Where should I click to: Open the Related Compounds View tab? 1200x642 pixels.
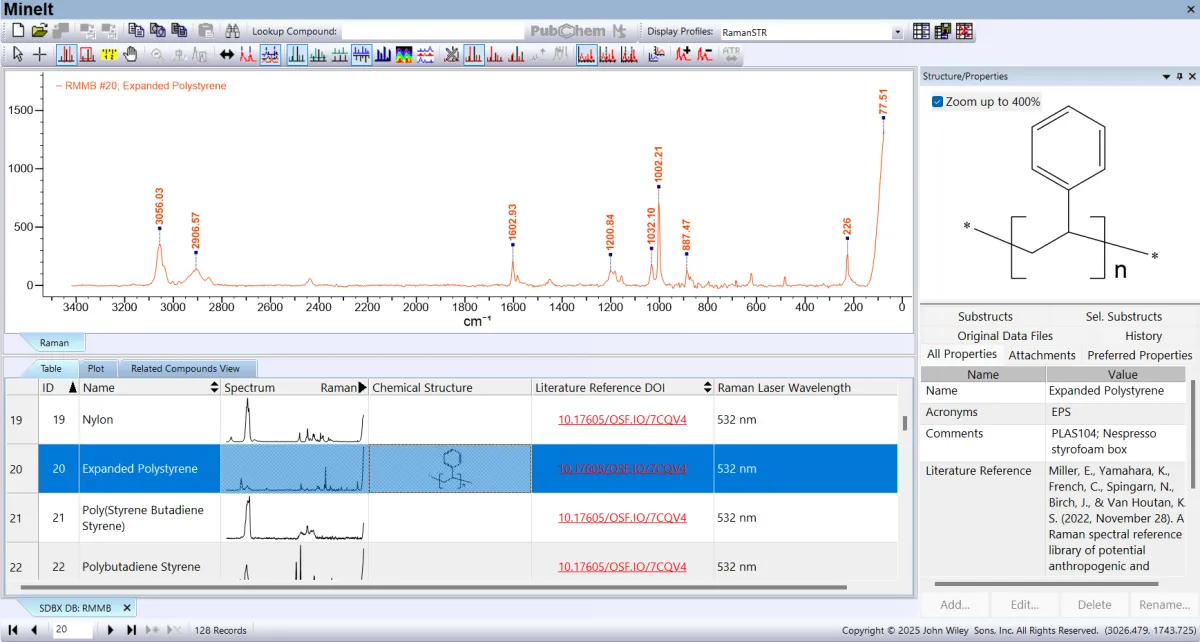(185, 369)
